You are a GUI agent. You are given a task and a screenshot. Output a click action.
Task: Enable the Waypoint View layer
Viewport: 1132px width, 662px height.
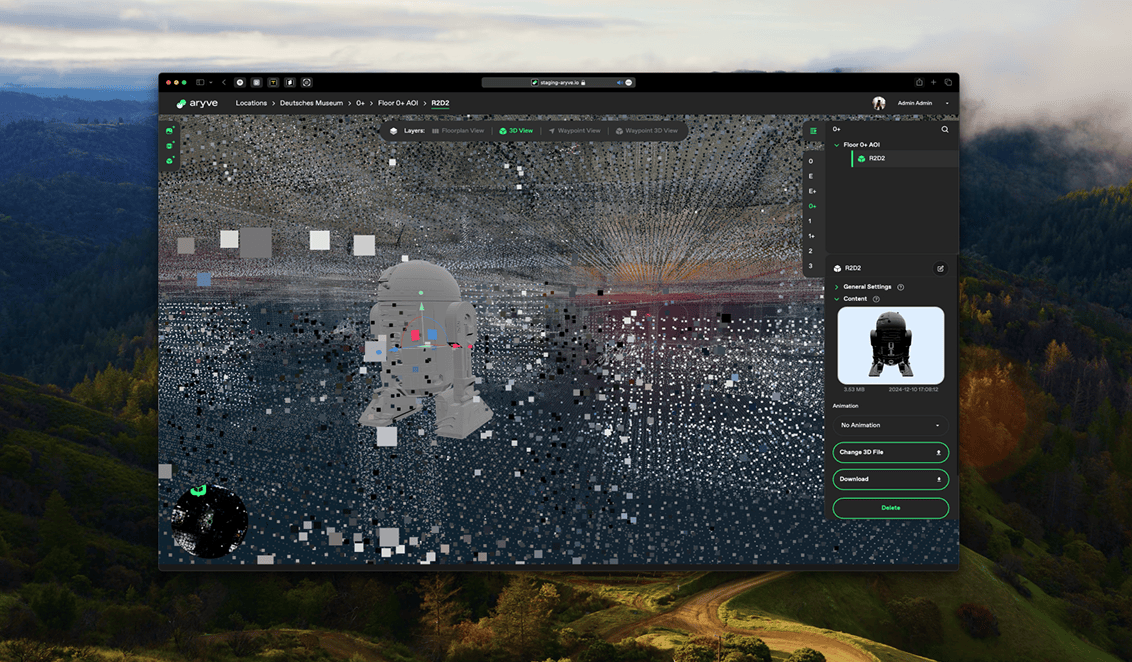pos(574,131)
